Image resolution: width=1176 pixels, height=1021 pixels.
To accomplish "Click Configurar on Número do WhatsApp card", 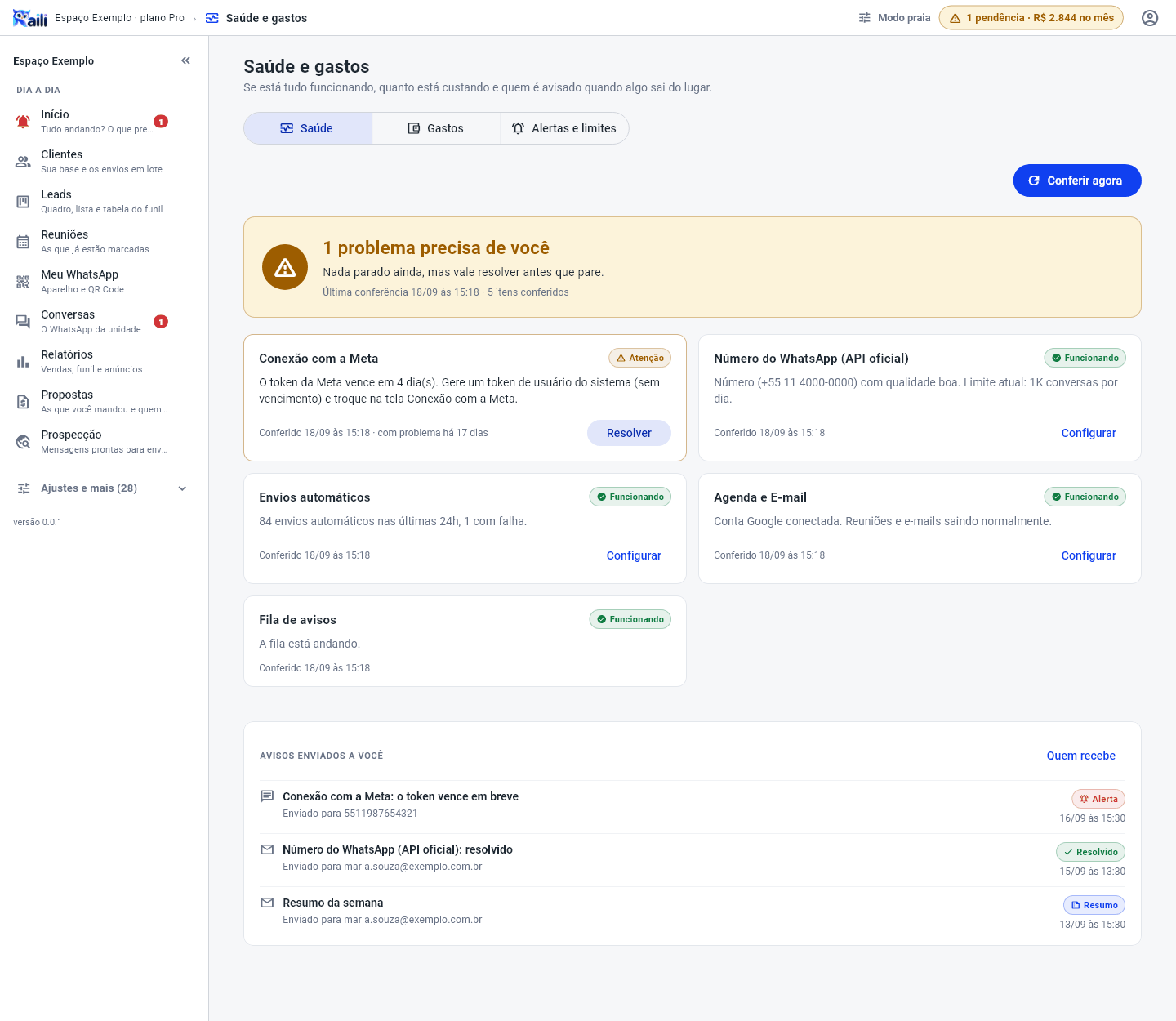I will 1089,433.
